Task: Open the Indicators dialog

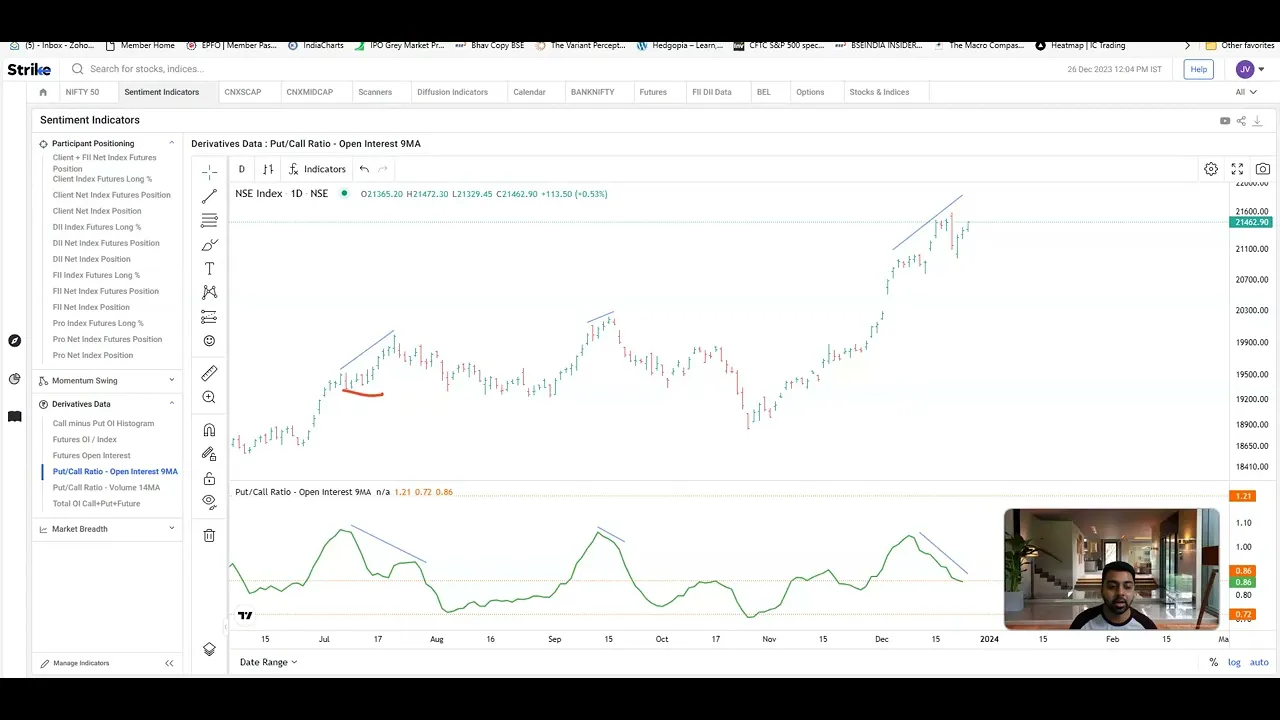Action: (x=317, y=169)
